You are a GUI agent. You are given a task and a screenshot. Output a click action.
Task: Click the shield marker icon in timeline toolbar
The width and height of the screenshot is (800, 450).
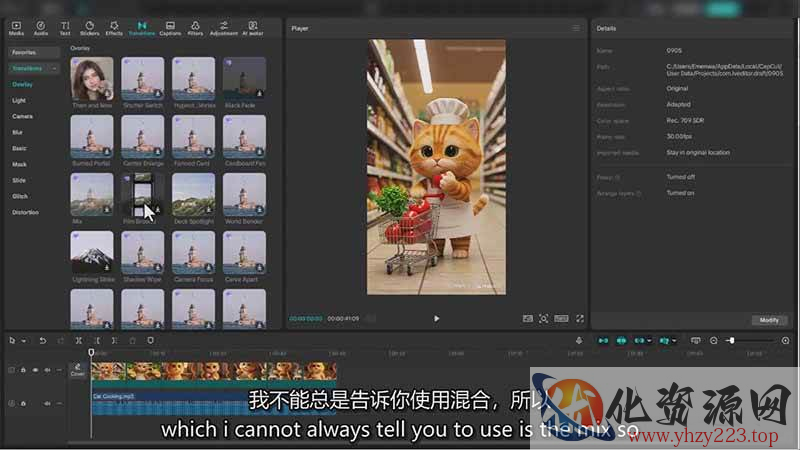click(x=150, y=340)
